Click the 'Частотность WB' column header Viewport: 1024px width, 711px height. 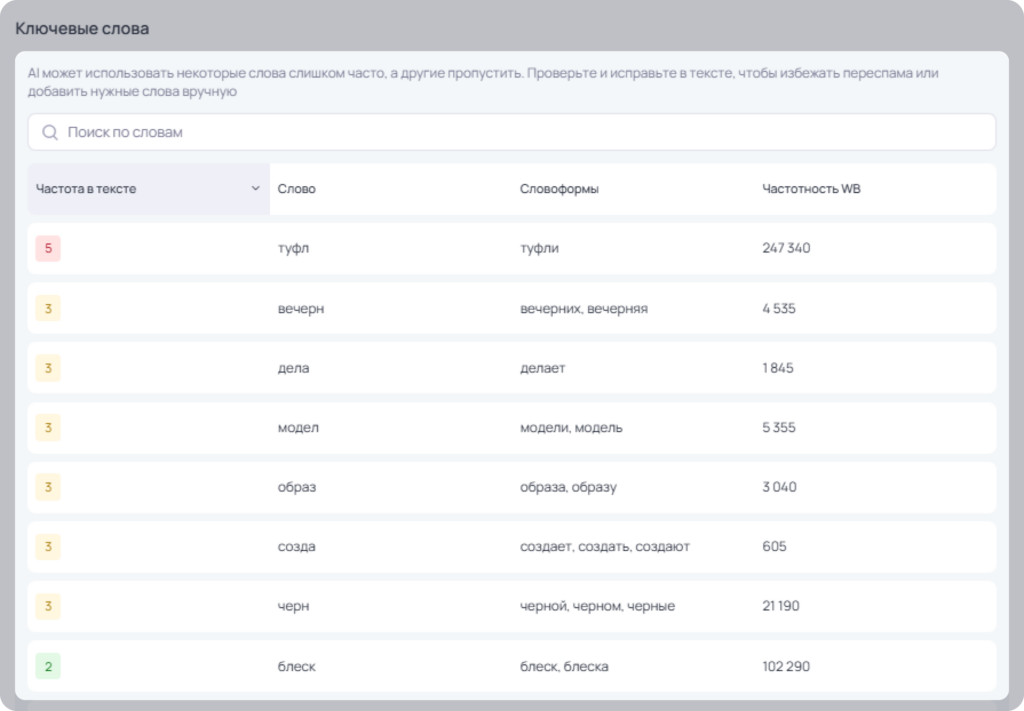811,189
